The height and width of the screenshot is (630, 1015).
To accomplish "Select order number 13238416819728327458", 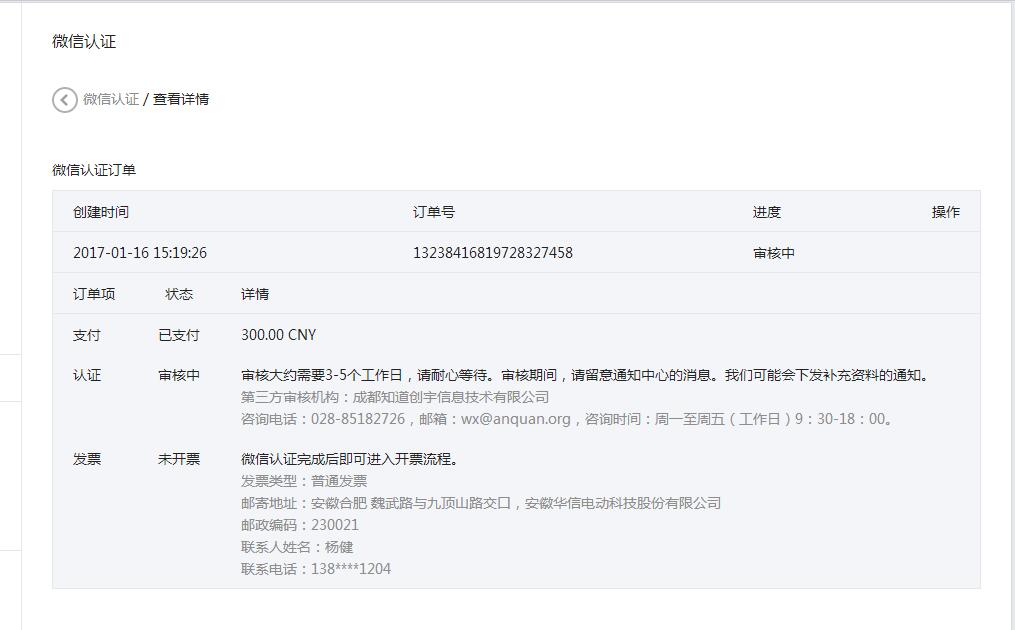I will 493,253.
